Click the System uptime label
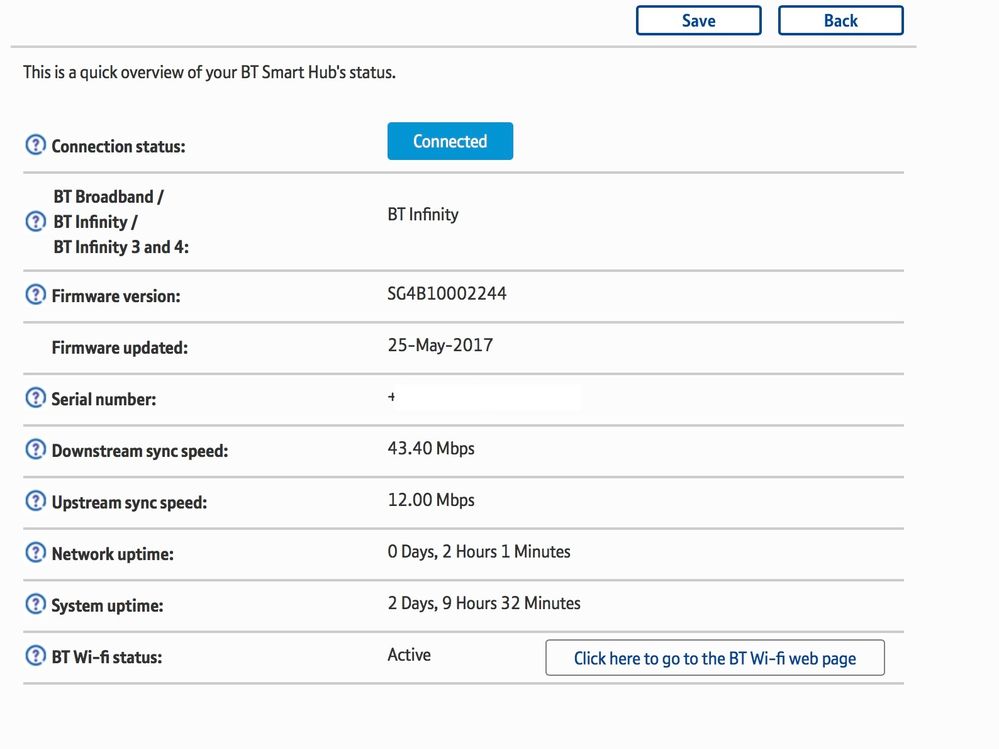 (107, 606)
